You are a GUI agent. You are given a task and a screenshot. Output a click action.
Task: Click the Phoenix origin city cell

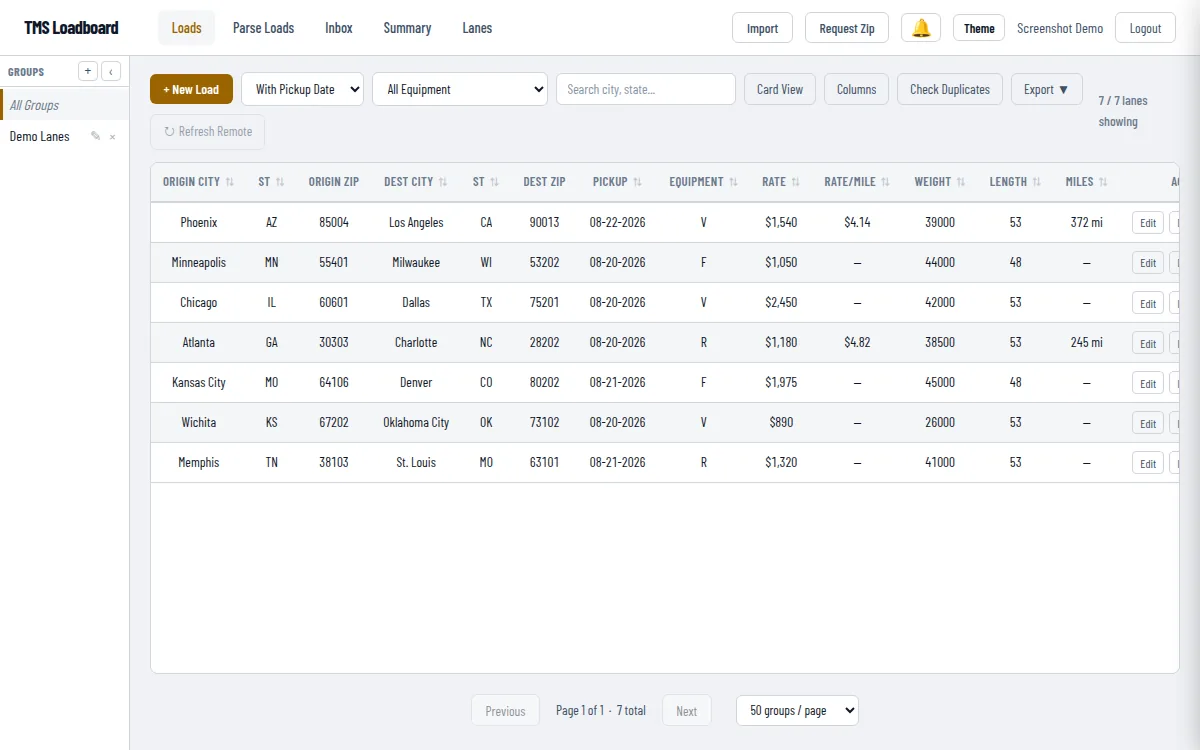coord(199,222)
